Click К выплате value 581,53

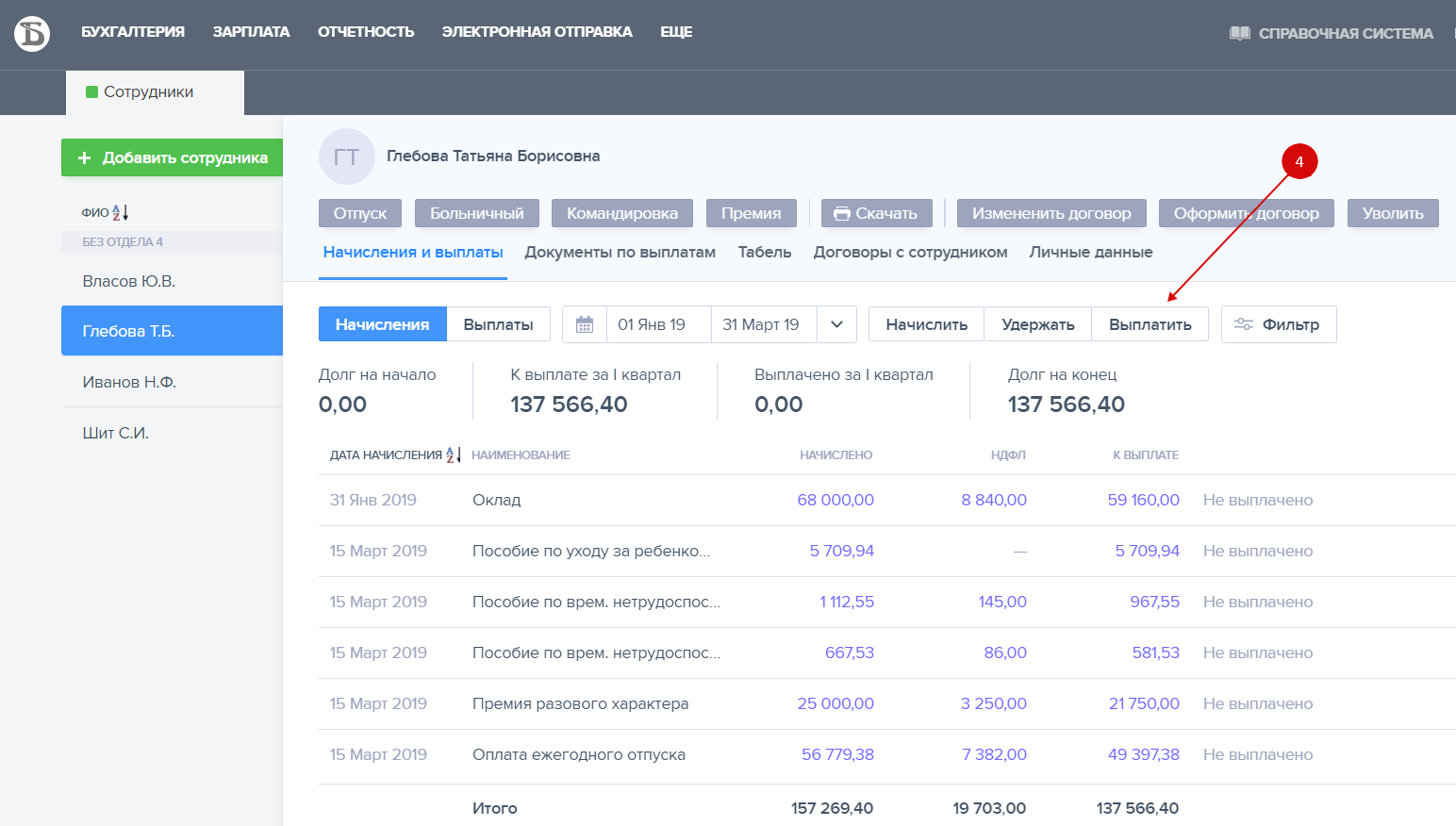point(1156,653)
